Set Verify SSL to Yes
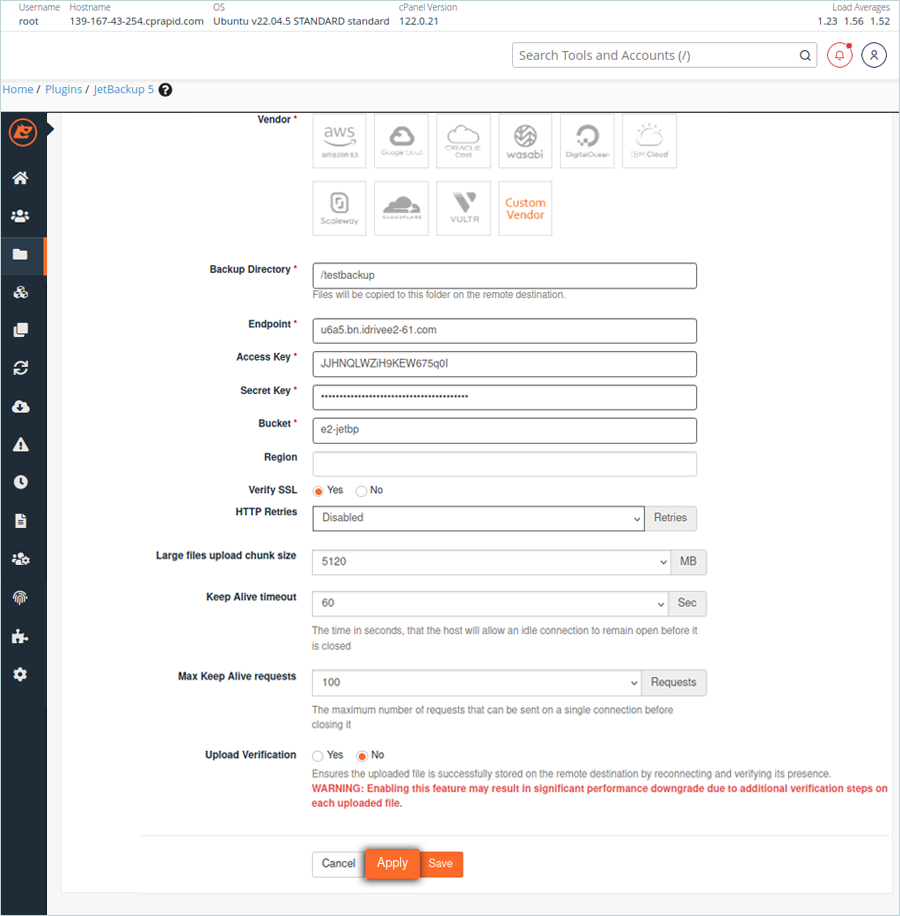Image resolution: width=900 pixels, height=916 pixels. [318, 491]
